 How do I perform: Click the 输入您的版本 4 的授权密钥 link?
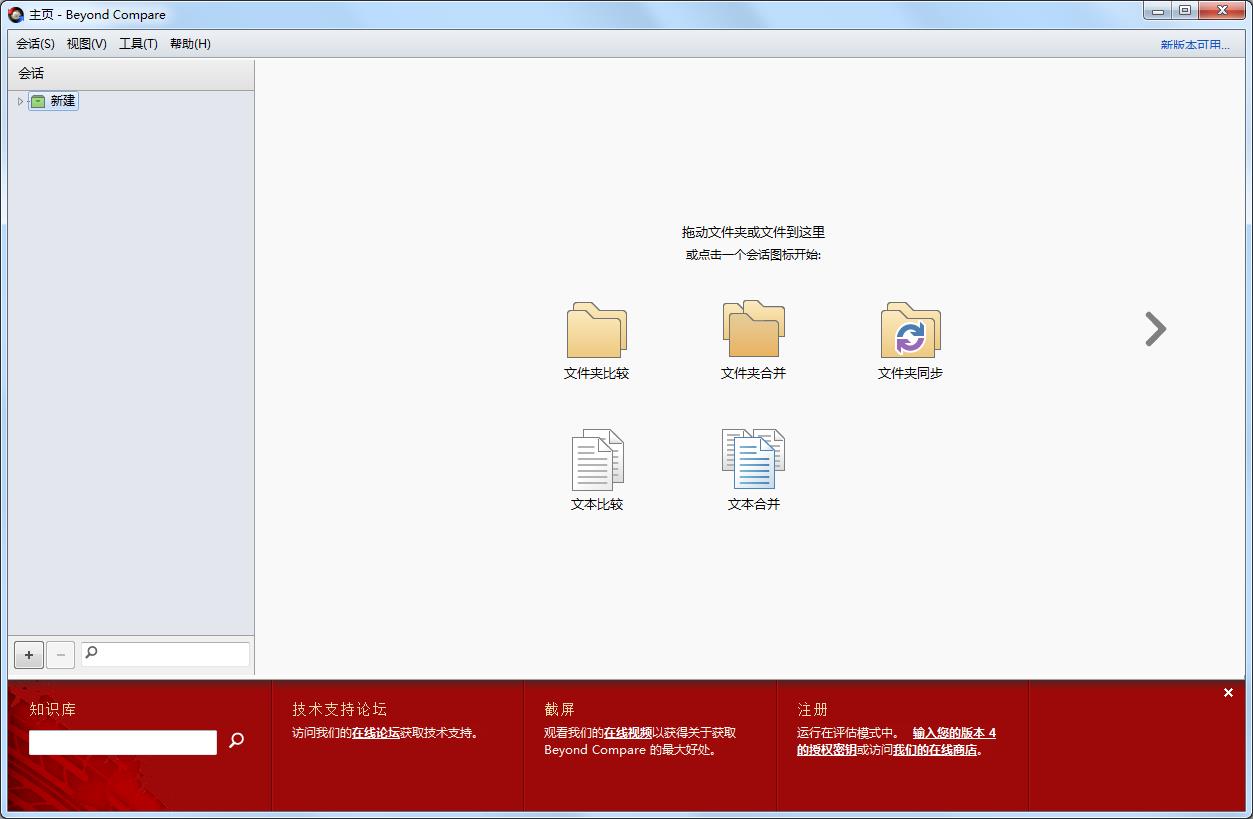tap(896, 741)
